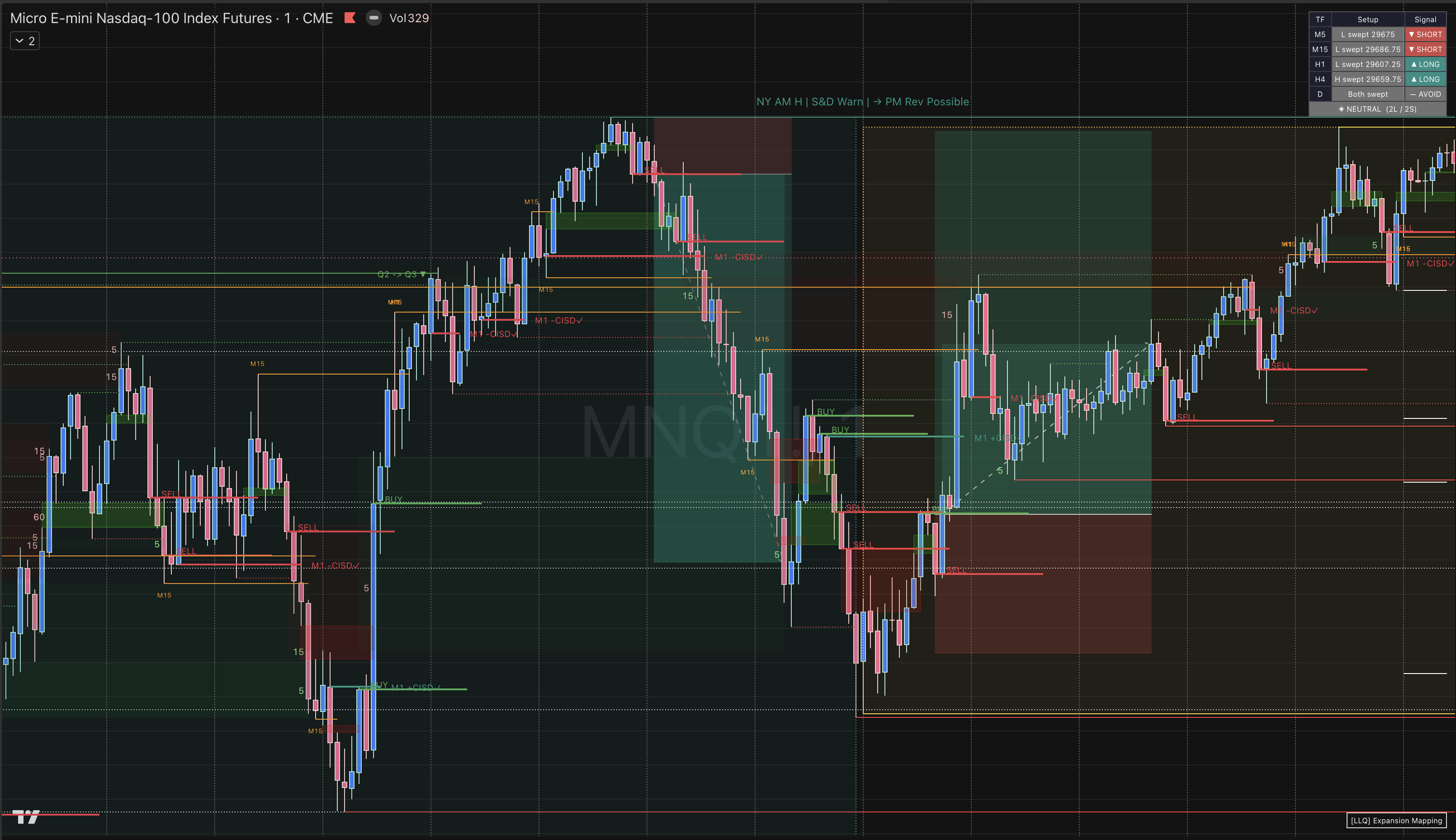This screenshot has width=1456, height=840.
Task: Click the NEUTRAL (2L / 2S) summary row
Action: click(1378, 109)
